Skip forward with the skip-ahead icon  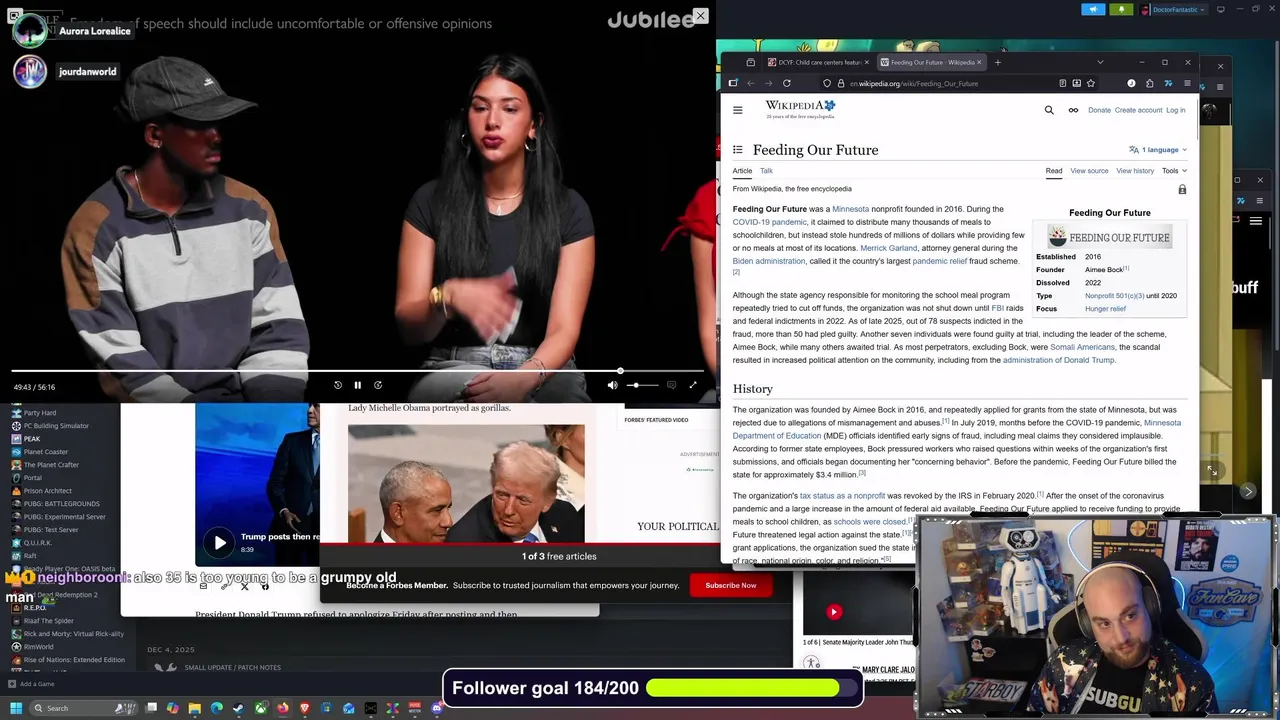378,385
